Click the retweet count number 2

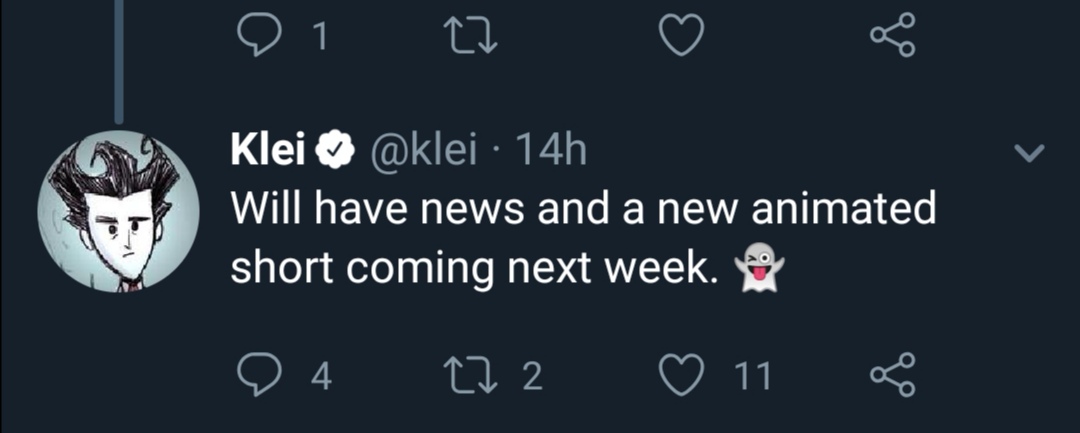click(531, 376)
